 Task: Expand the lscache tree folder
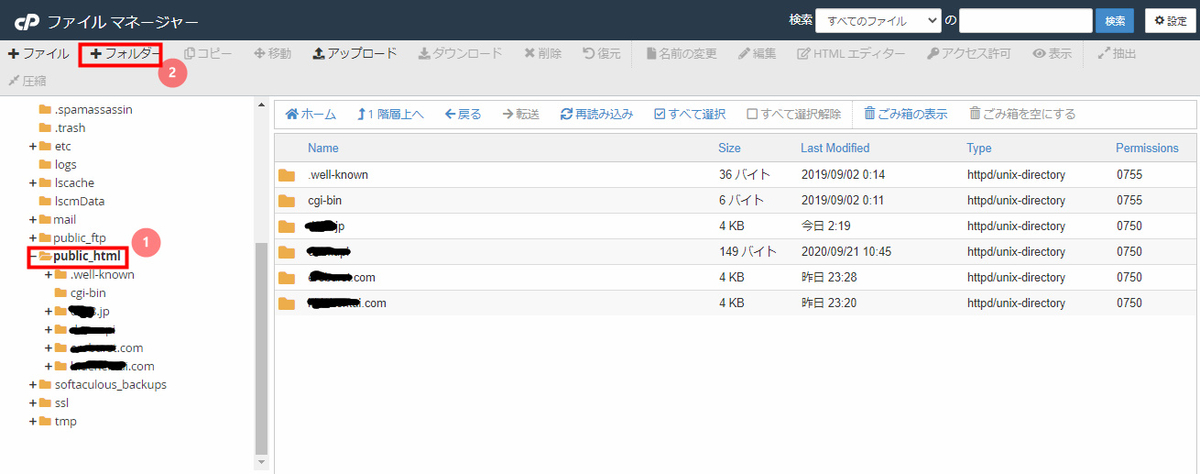(x=33, y=183)
